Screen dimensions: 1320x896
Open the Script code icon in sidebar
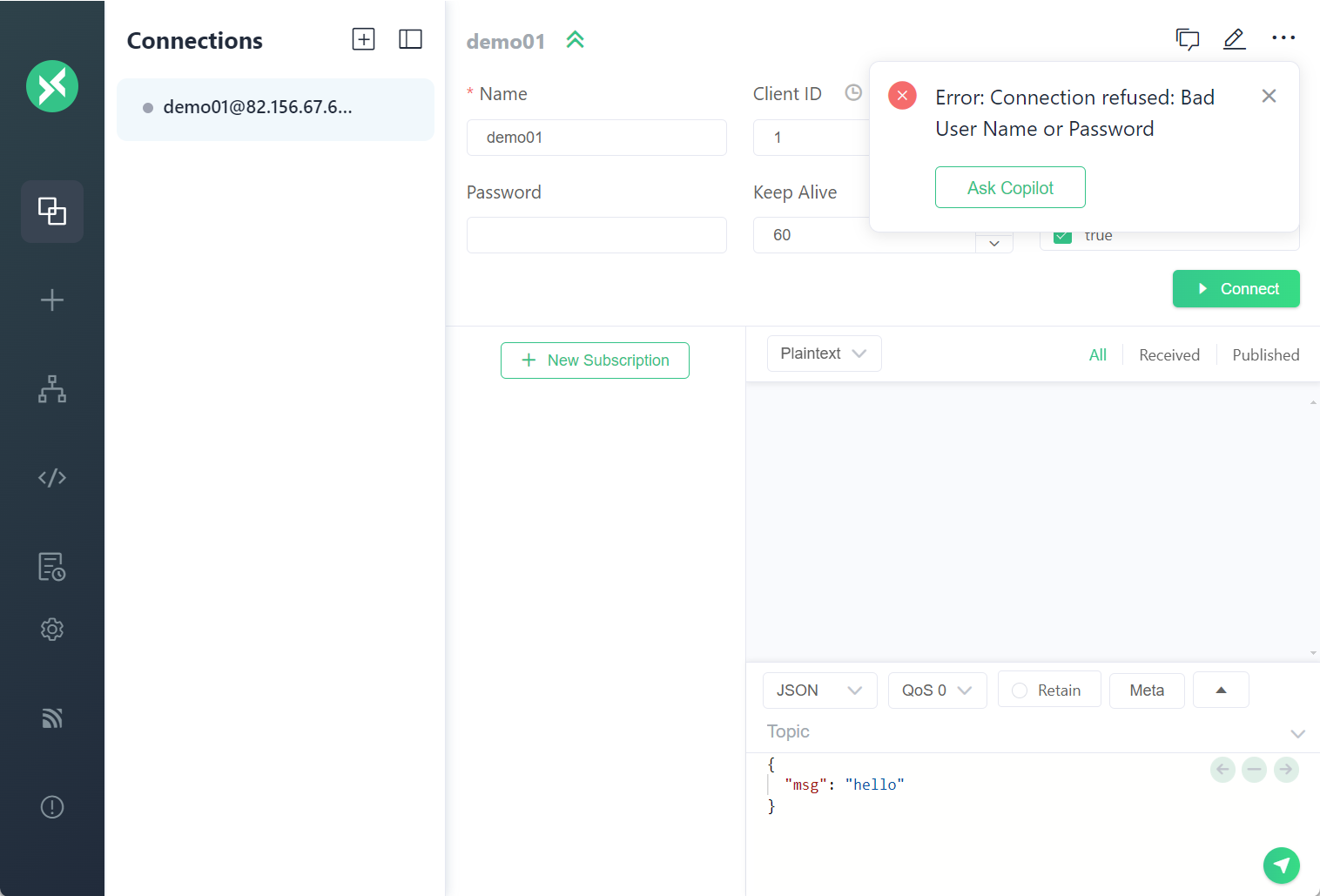coord(52,478)
